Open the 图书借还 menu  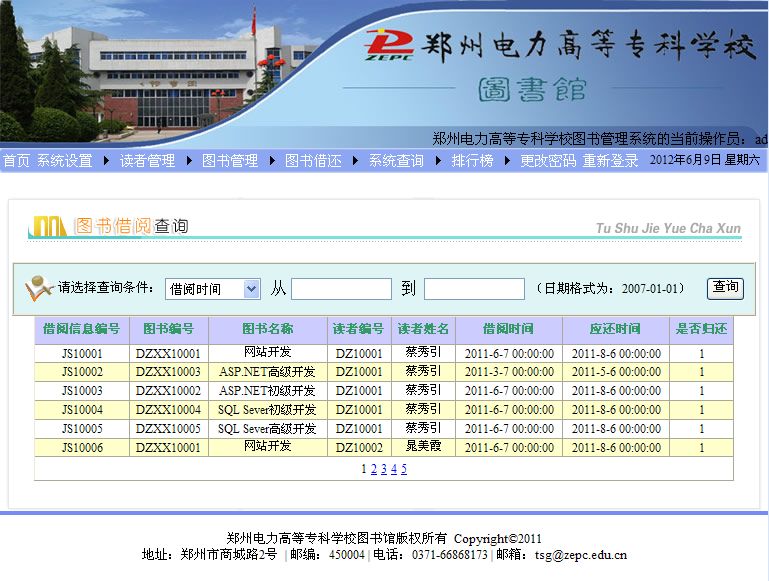[313, 160]
